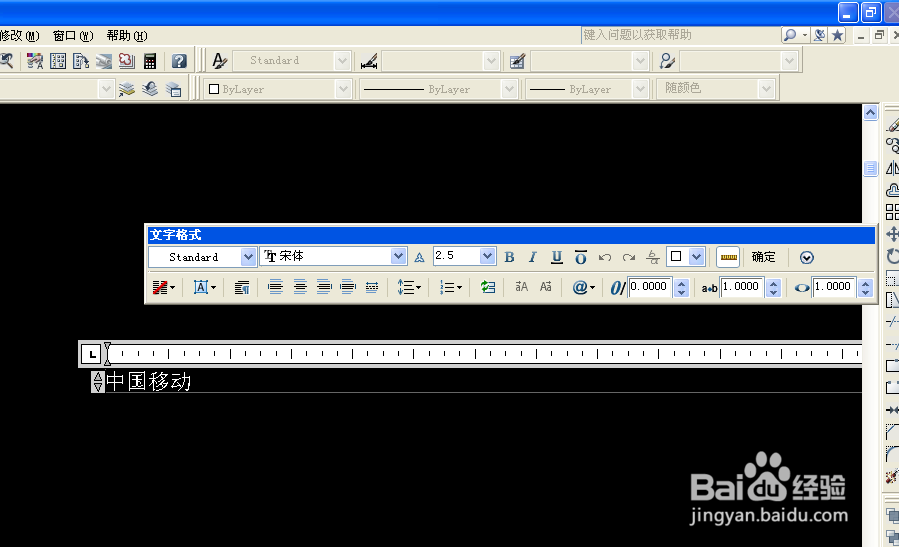Viewport: 899px width, 547px height.
Task: Click the width factor 1.0000 field
Action: (x=835, y=287)
